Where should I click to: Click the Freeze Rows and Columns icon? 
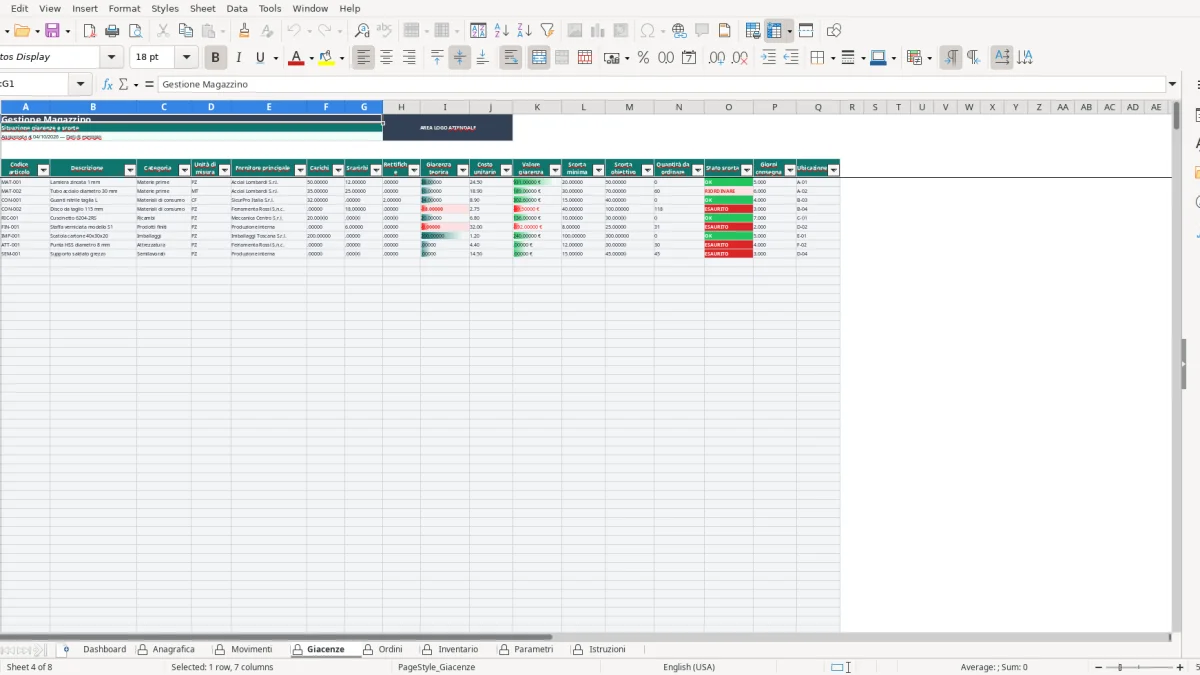click(774, 31)
